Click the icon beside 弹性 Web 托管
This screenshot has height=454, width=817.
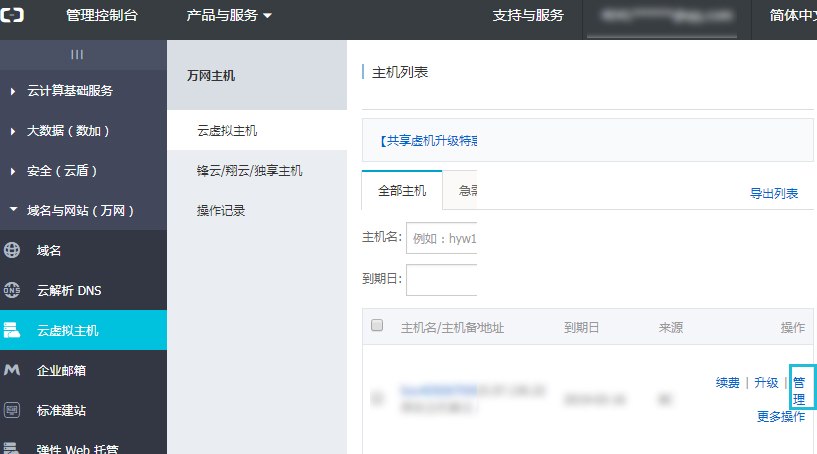tap(12, 448)
